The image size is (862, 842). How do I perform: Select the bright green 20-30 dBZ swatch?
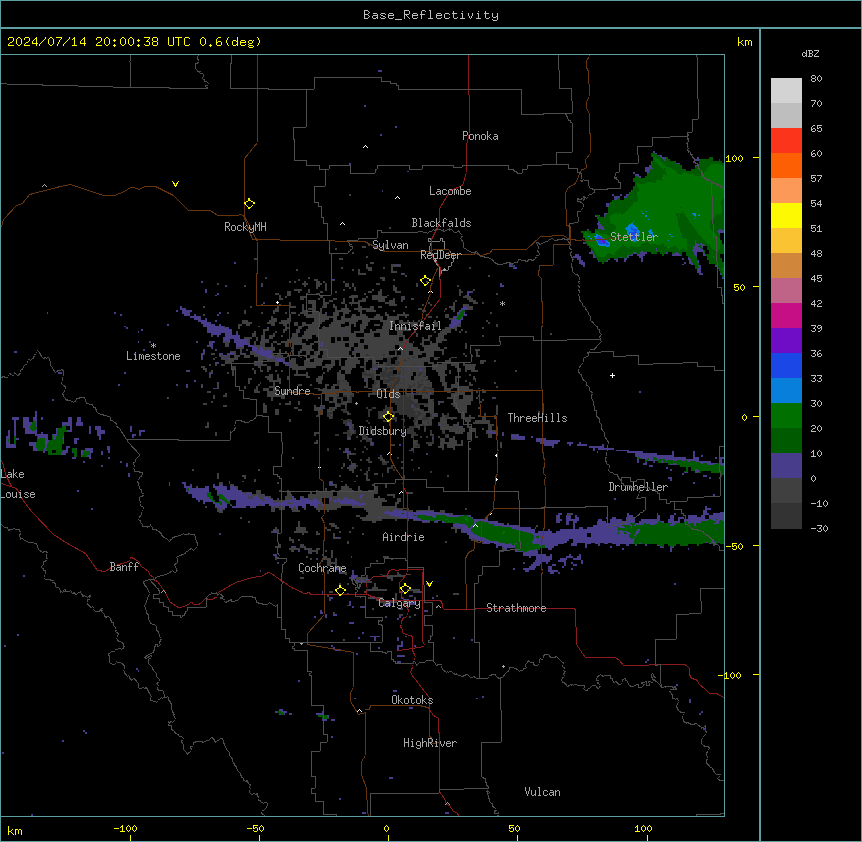[x=786, y=416]
